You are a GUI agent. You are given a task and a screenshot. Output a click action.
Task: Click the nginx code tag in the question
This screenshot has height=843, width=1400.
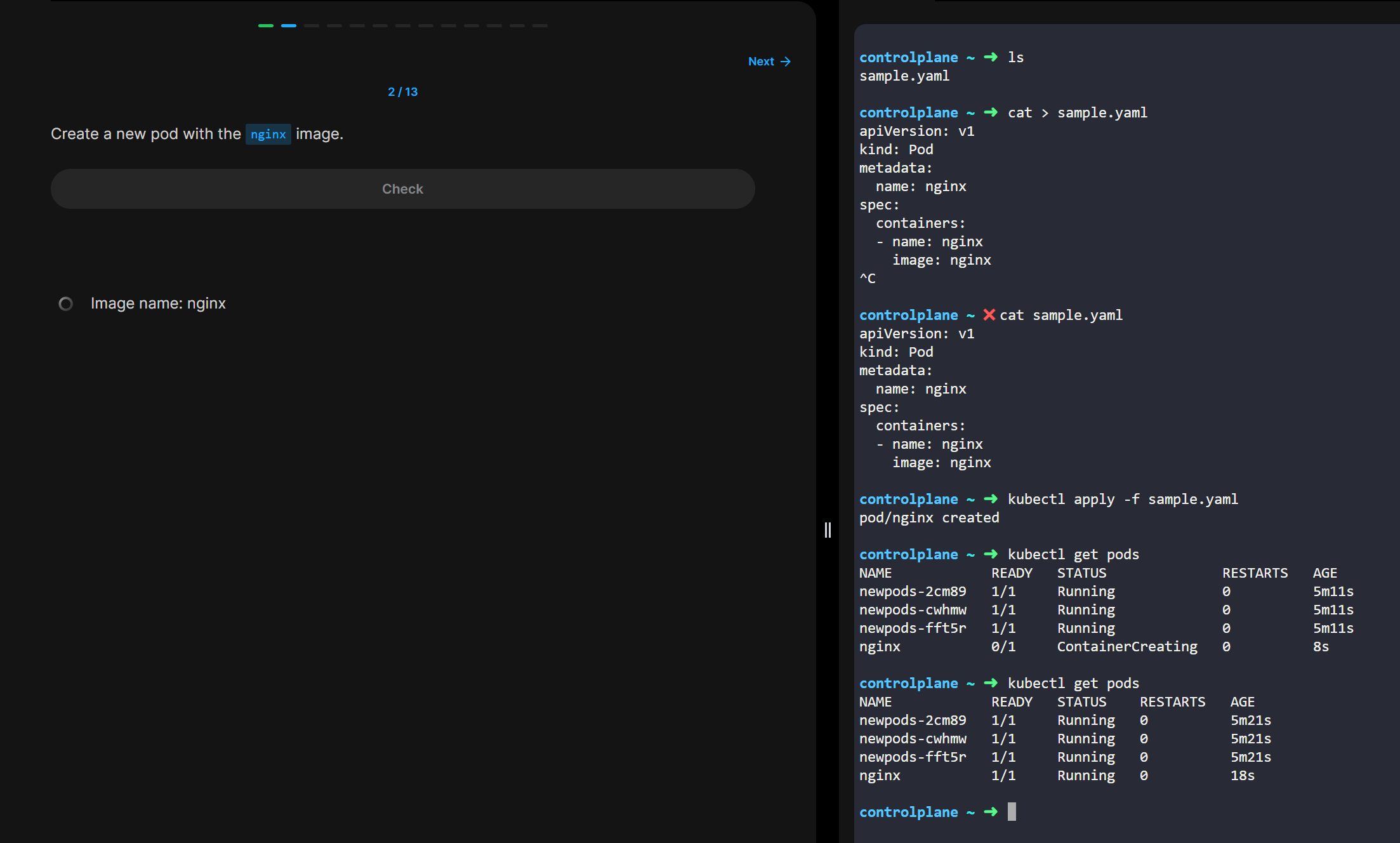pyautogui.click(x=268, y=134)
